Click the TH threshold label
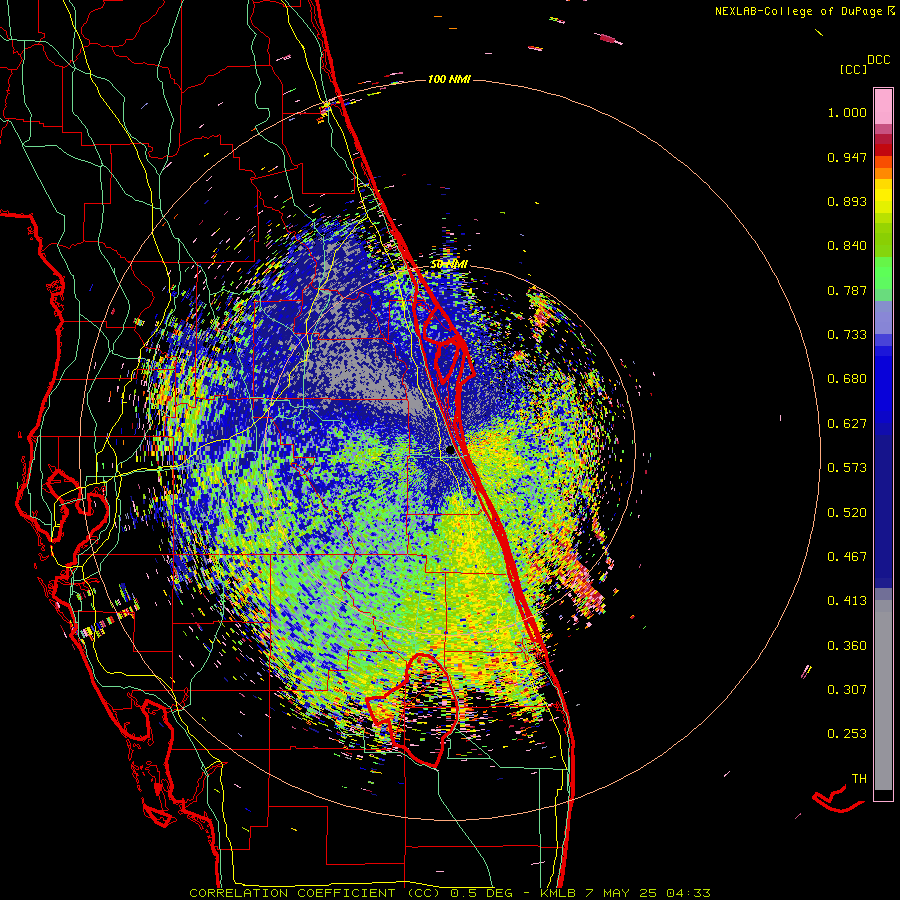 859,779
